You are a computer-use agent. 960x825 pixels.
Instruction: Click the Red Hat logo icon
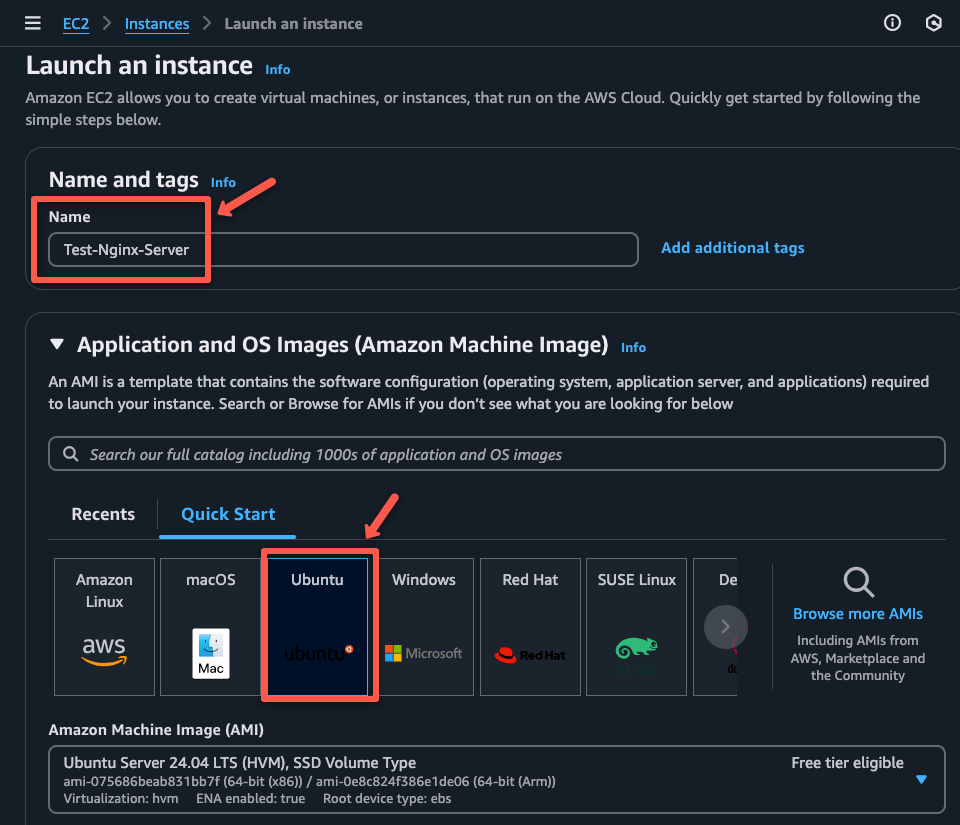click(x=530, y=655)
